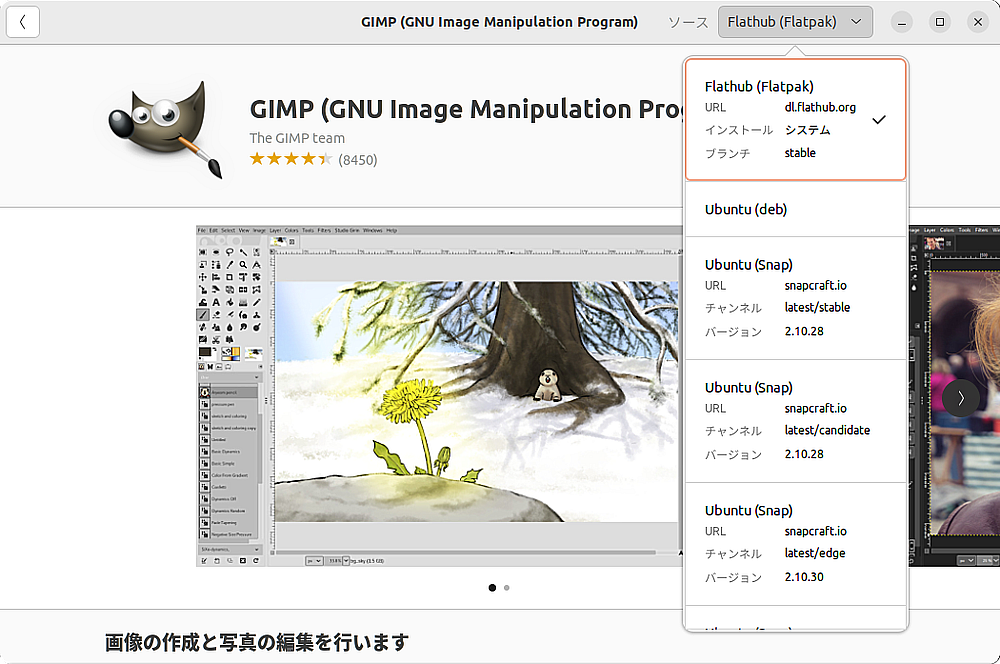The width and height of the screenshot is (1000, 664).
Task: Minimize the software window
Action: (902, 22)
